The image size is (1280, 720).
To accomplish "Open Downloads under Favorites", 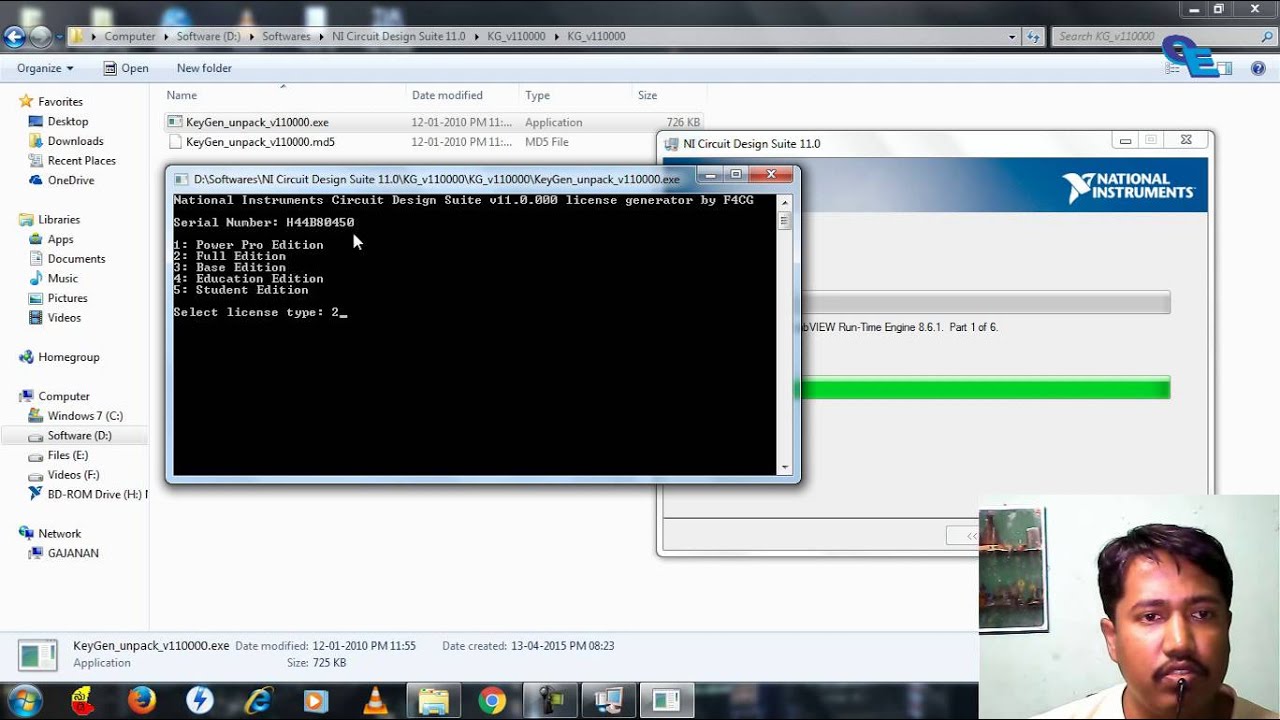I will [75, 141].
